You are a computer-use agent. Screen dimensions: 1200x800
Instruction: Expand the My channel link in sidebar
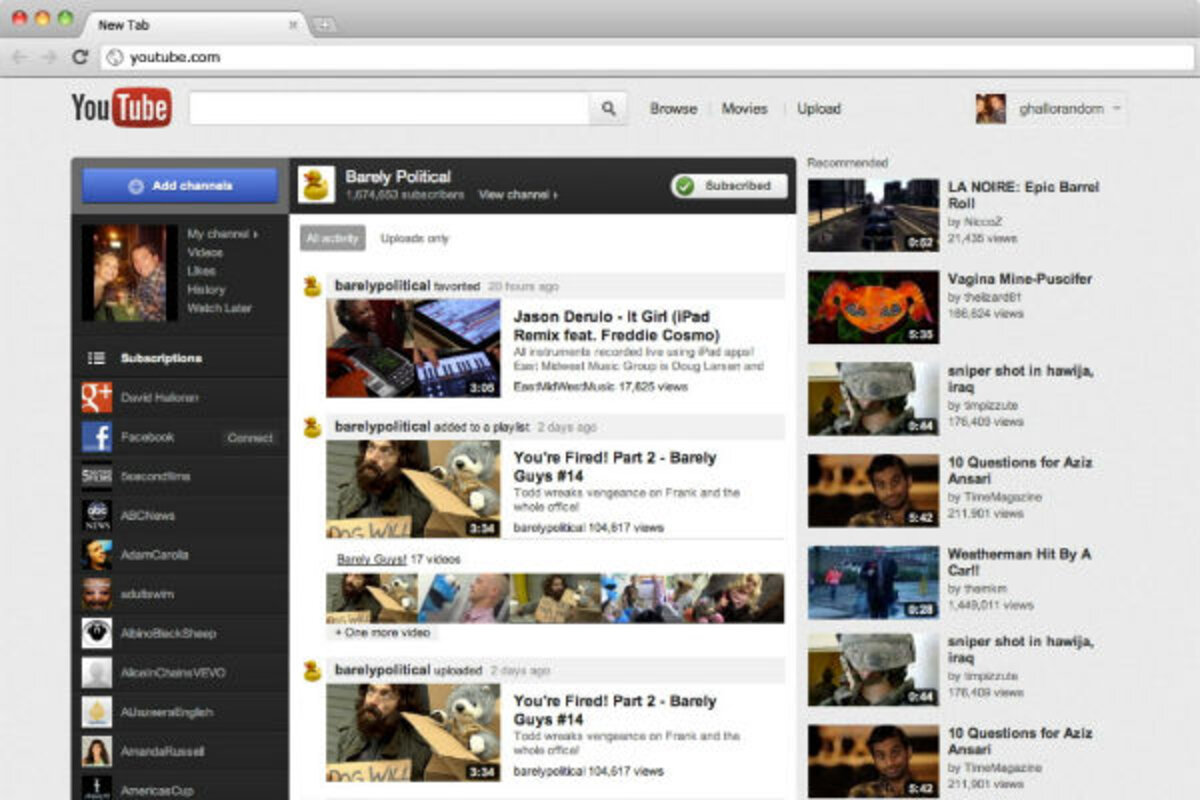[222, 234]
